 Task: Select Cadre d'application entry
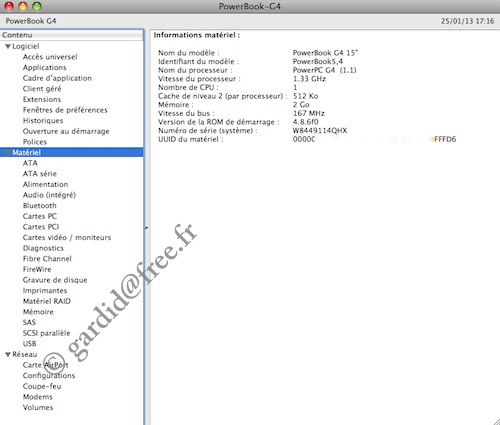point(57,78)
